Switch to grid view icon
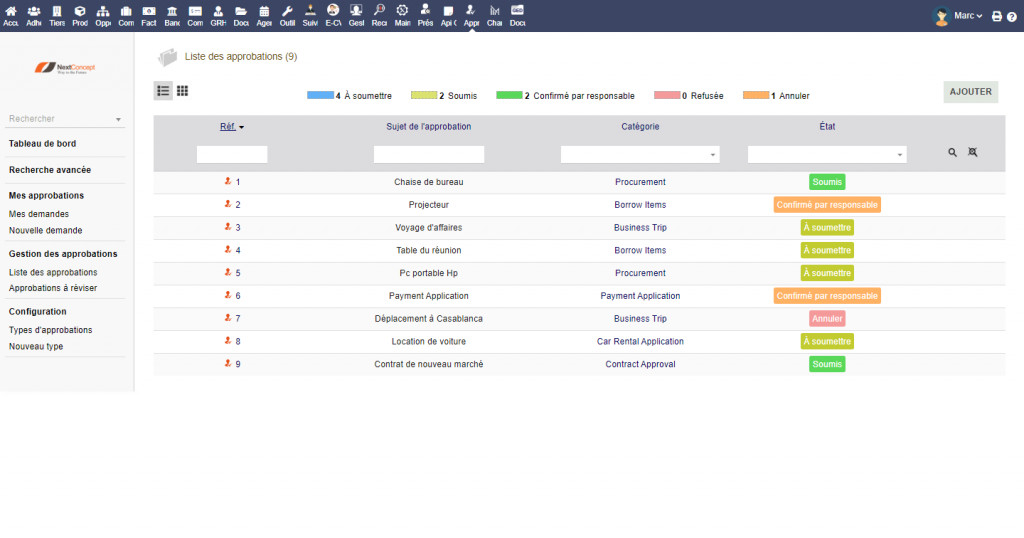Screen dimensions: 1024x538 182,91
